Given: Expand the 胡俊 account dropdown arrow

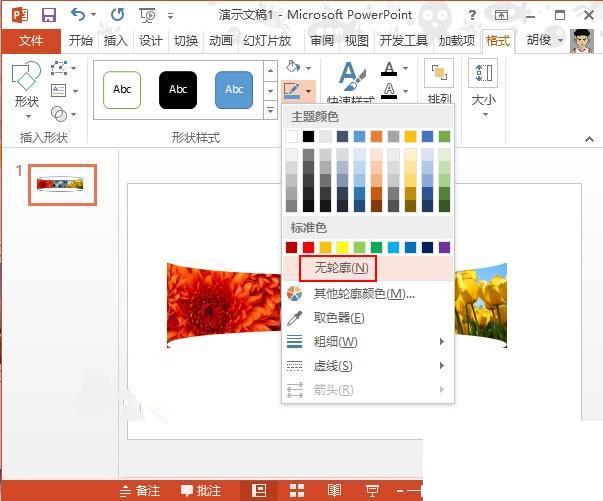Looking at the screenshot, I should click(561, 40).
